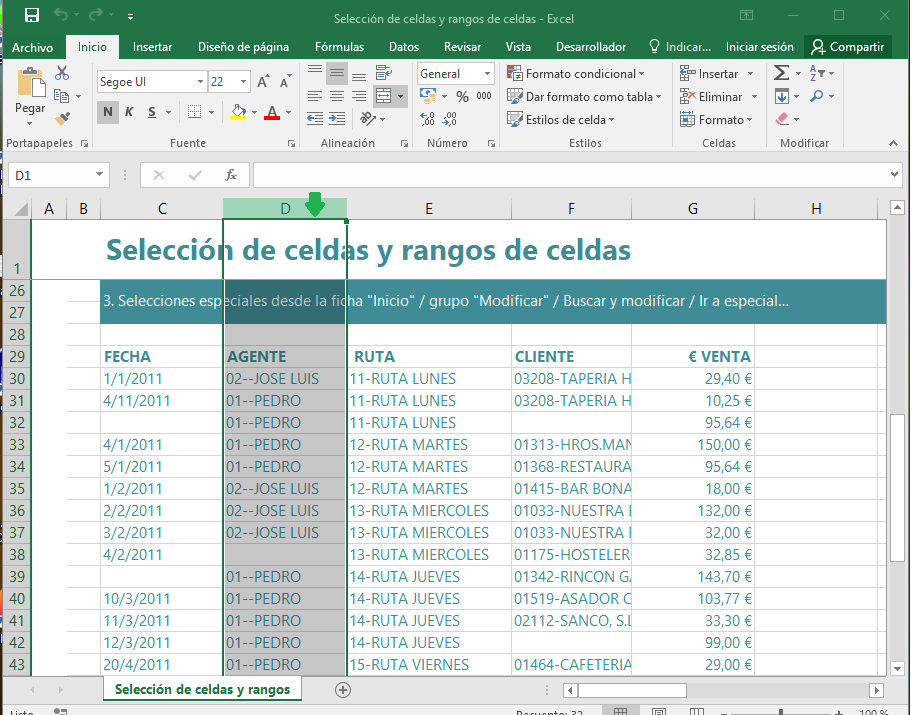Image resolution: width=912 pixels, height=715 pixels.
Task: Click the zoom slider in status bar
Action: pos(781,712)
